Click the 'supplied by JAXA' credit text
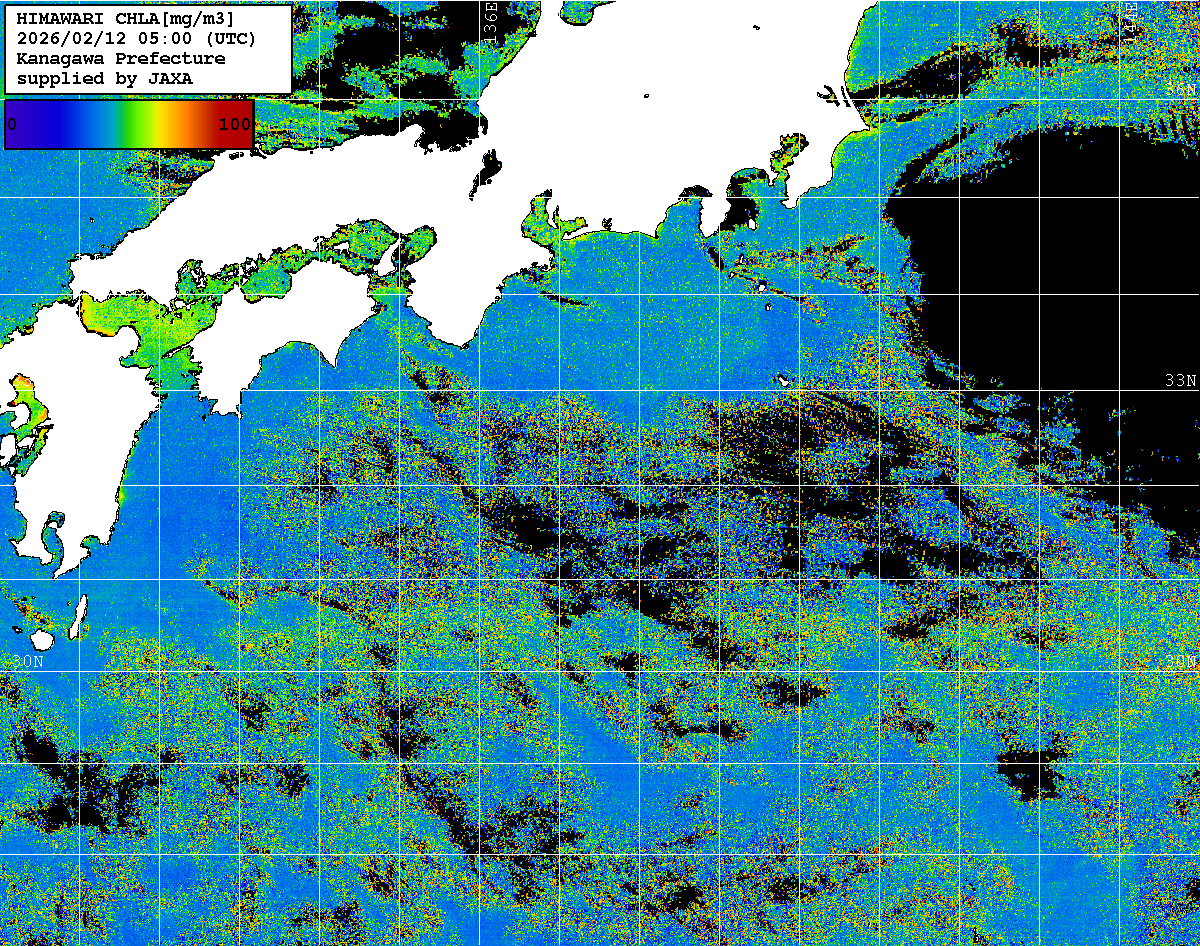This screenshot has width=1200, height=946. pyautogui.click(x=105, y=78)
